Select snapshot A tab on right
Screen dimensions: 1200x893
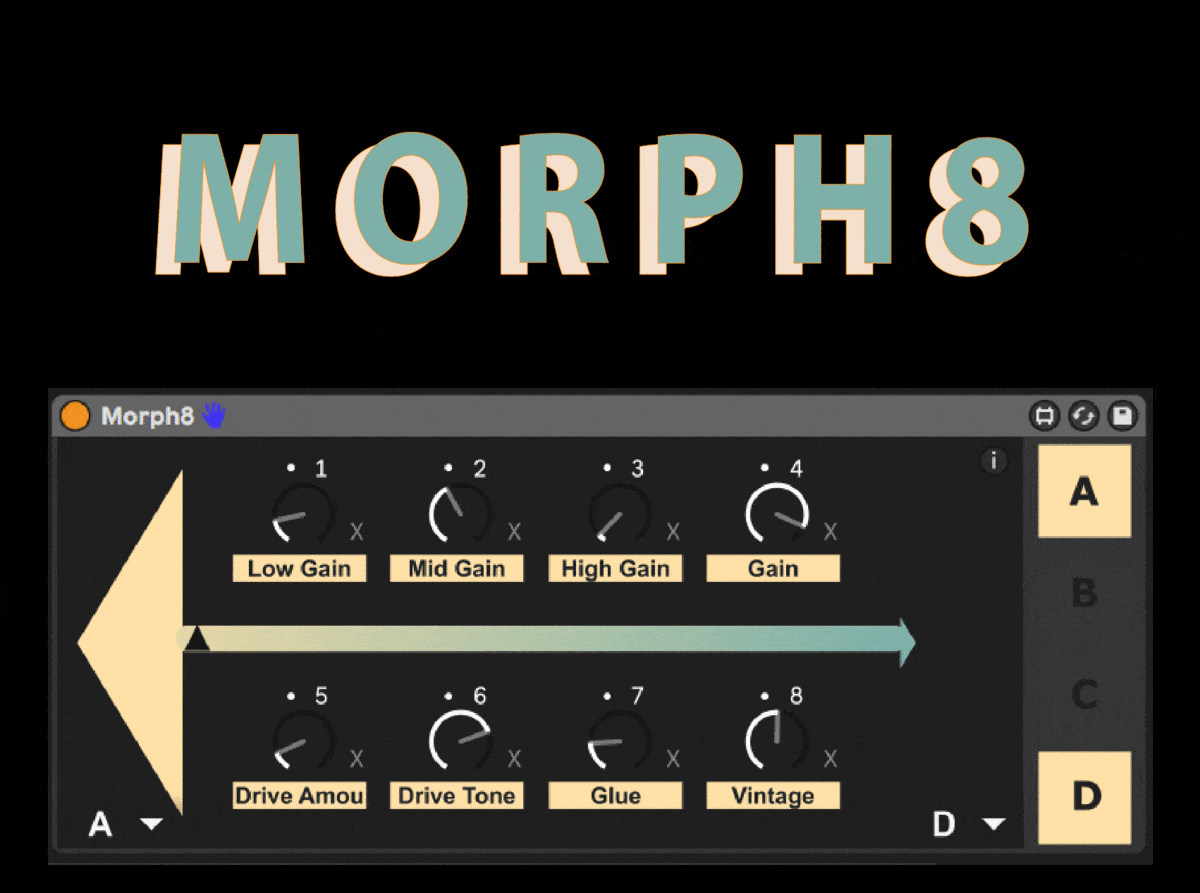[1084, 492]
